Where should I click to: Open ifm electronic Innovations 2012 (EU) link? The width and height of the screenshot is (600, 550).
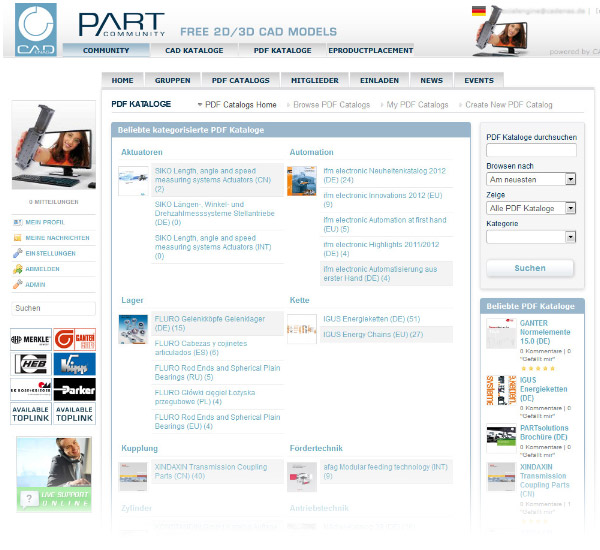click(383, 200)
